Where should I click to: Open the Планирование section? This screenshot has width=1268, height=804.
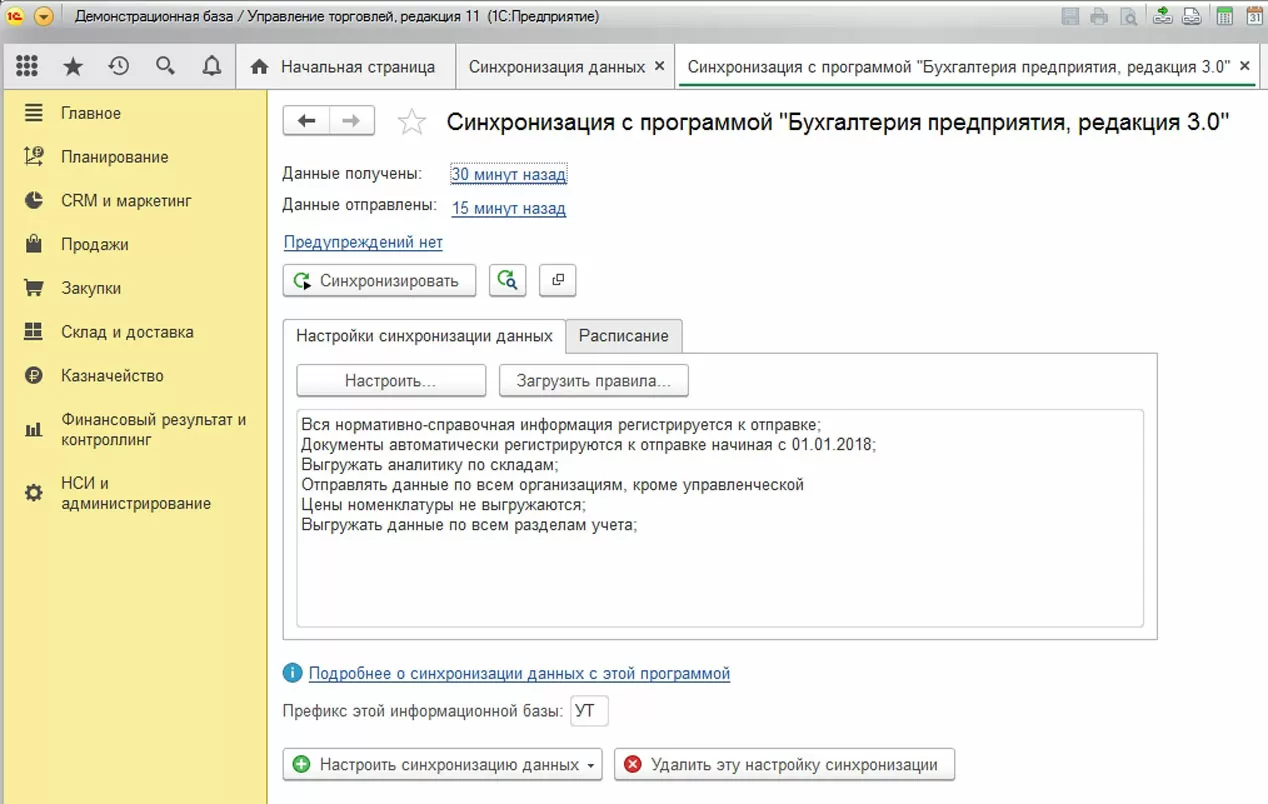pyautogui.click(x=115, y=157)
